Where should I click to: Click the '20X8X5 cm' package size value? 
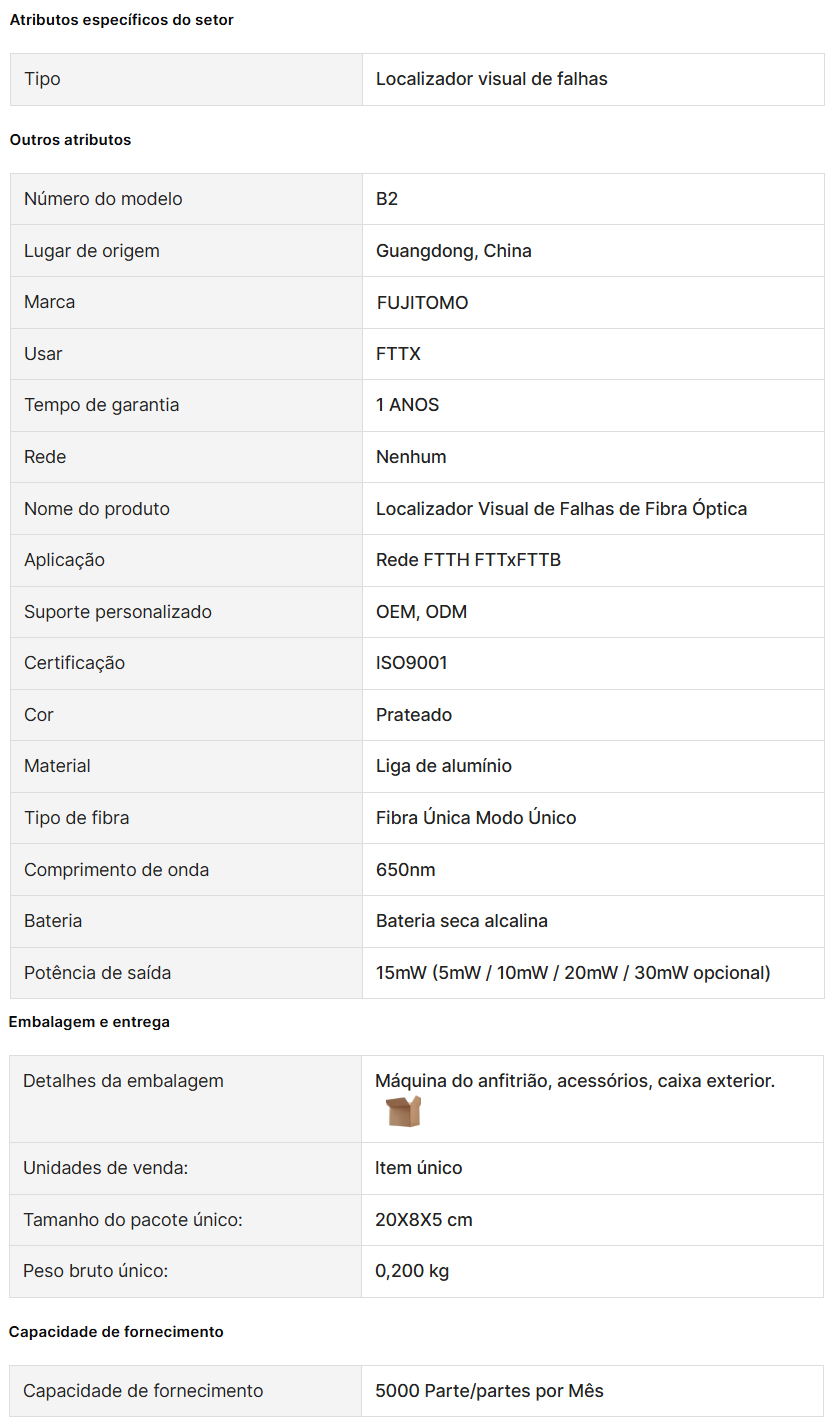point(423,1220)
